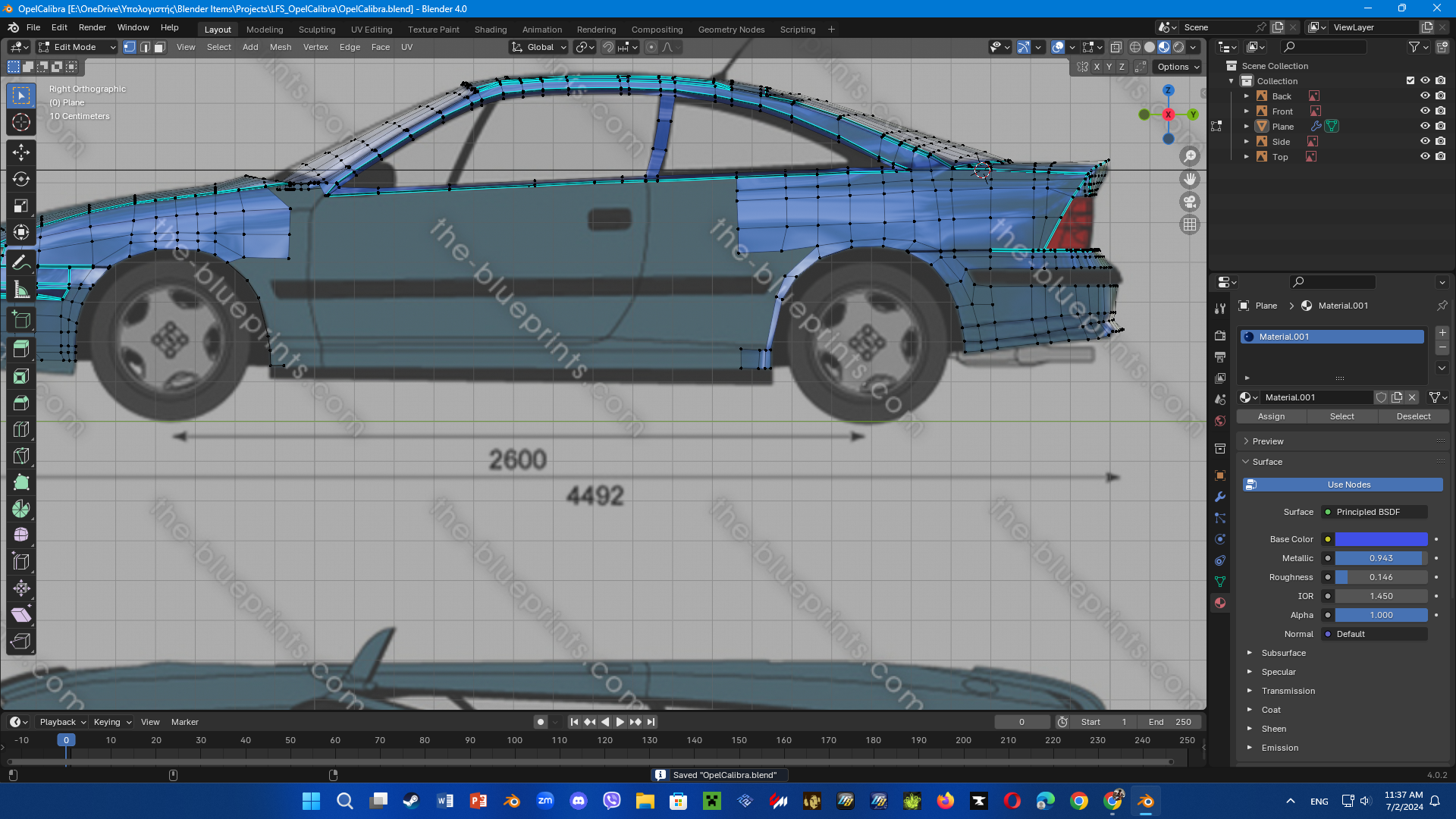Uncheck the Collection exclude checkbox

click(1410, 80)
